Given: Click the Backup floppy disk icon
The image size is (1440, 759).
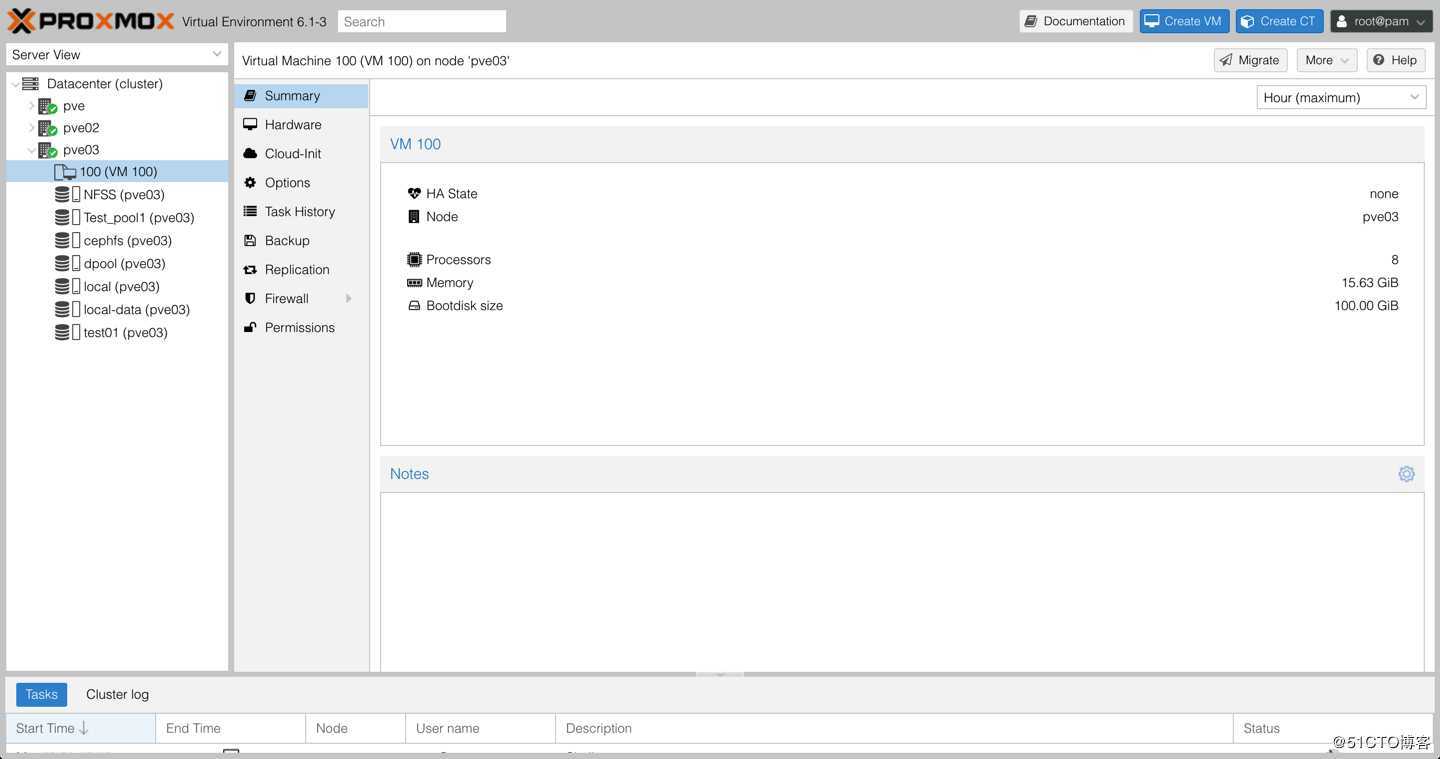Looking at the screenshot, I should tap(250, 241).
